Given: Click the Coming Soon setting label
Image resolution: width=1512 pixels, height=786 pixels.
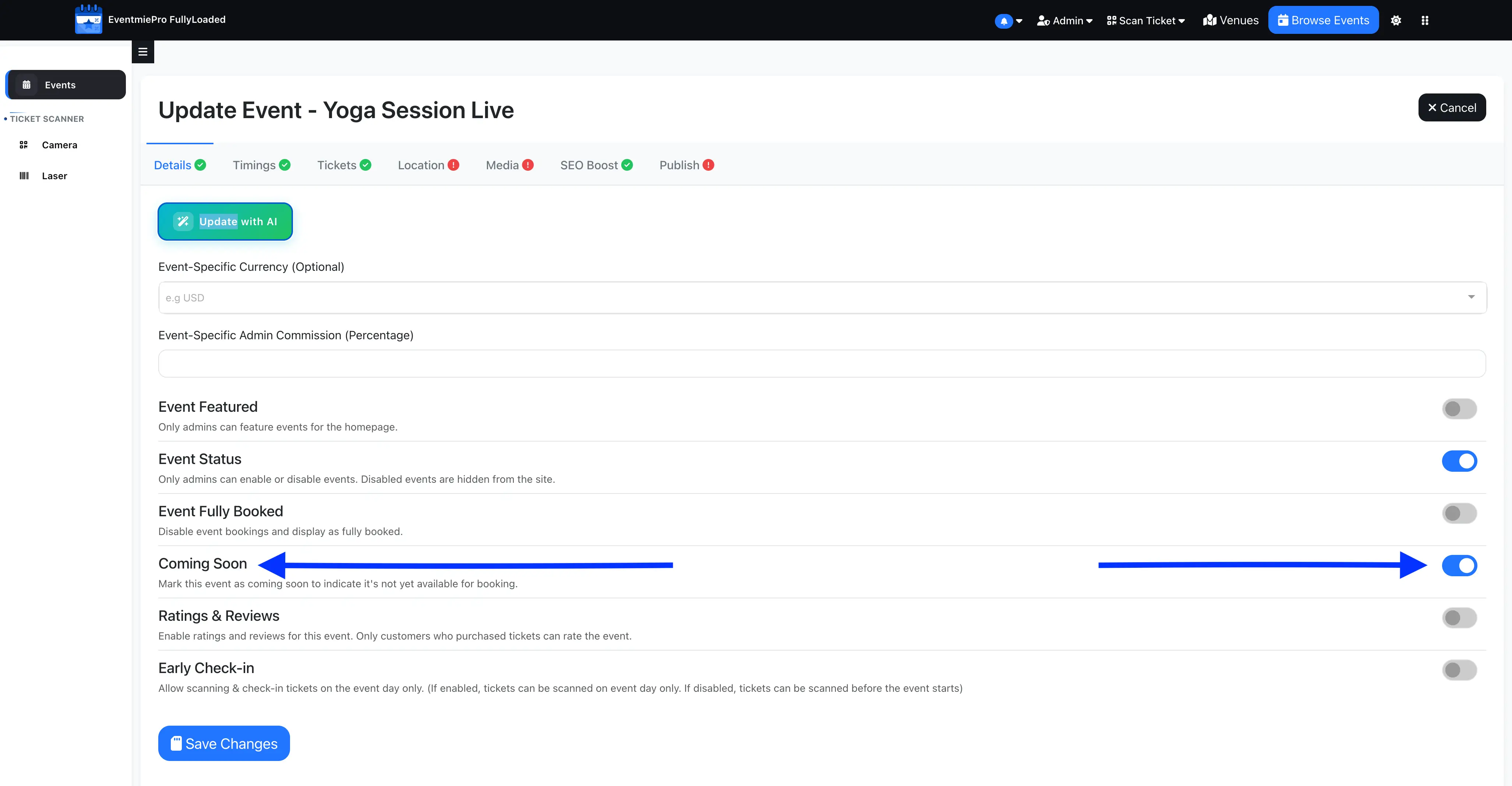Looking at the screenshot, I should [202, 563].
